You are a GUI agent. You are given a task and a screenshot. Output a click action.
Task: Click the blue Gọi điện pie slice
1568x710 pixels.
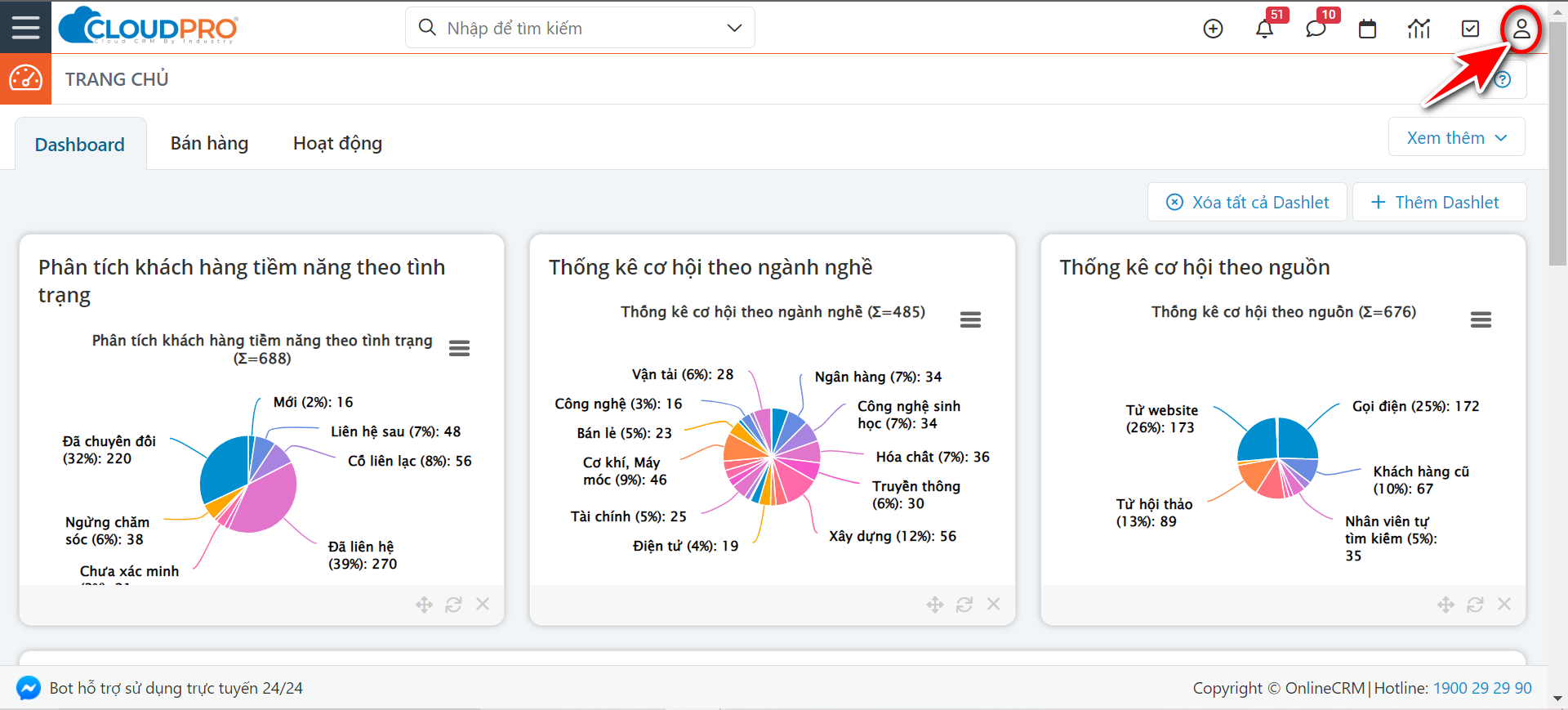1296,438
